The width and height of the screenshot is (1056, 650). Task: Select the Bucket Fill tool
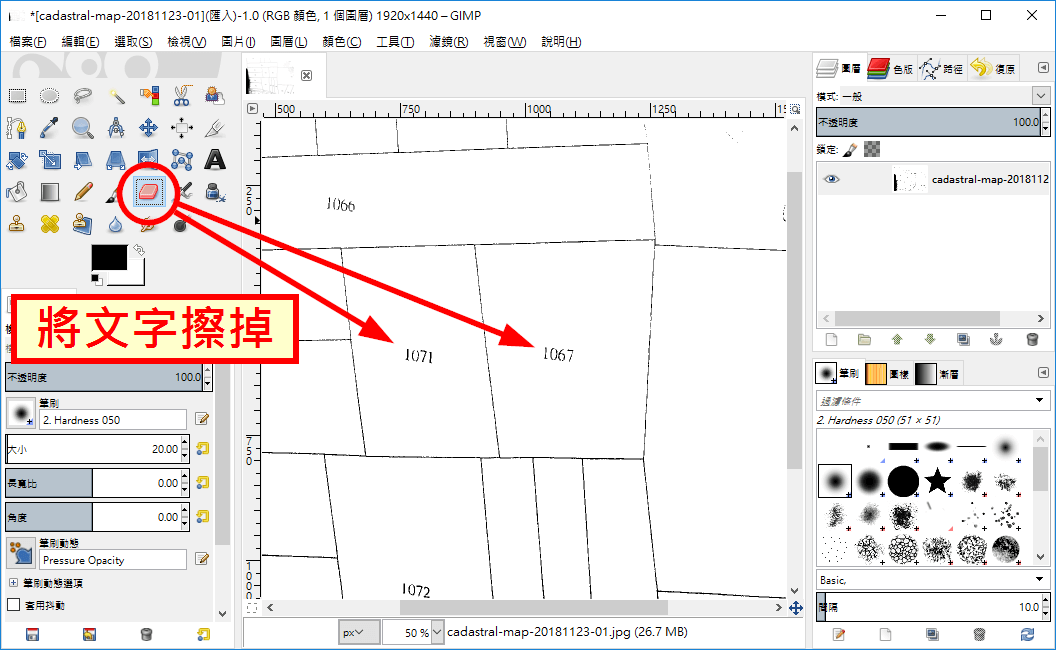pyautogui.click(x=17, y=191)
